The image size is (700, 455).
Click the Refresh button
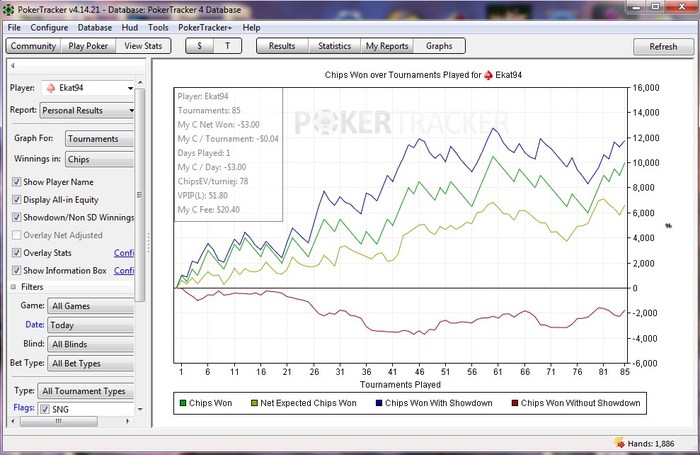[x=663, y=46]
